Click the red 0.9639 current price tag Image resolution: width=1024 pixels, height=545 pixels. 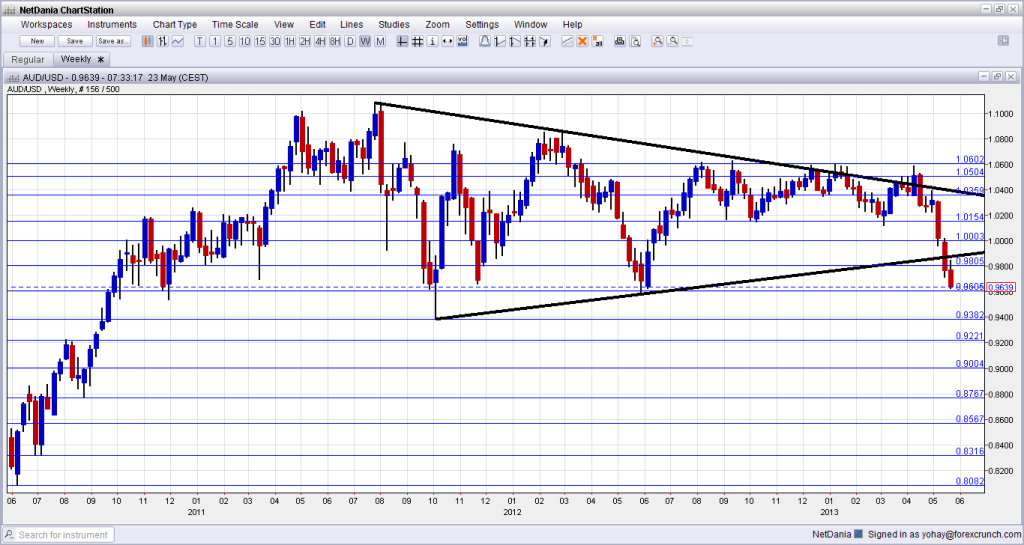coord(1001,287)
